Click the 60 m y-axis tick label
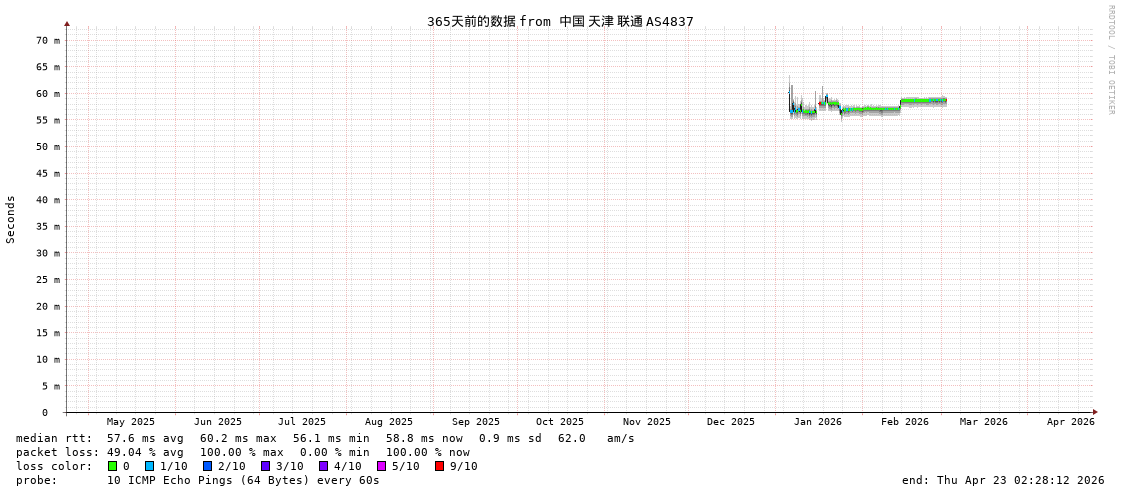The height and width of the screenshot is (494, 1121). click(49, 94)
